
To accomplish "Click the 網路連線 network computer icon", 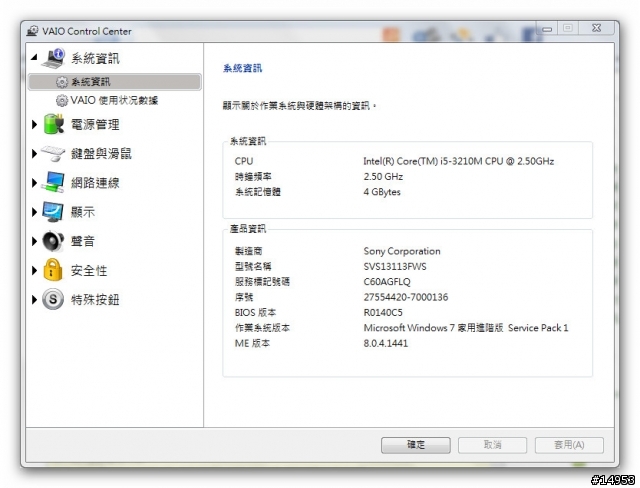I will 53,182.
